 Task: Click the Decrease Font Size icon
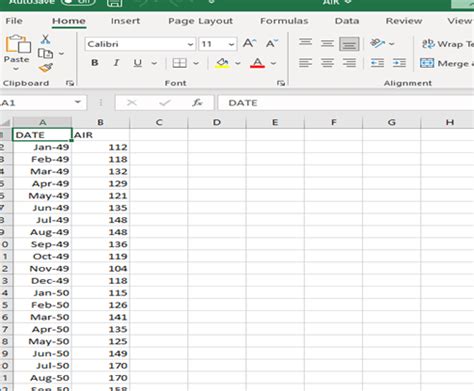[x=272, y=43]
